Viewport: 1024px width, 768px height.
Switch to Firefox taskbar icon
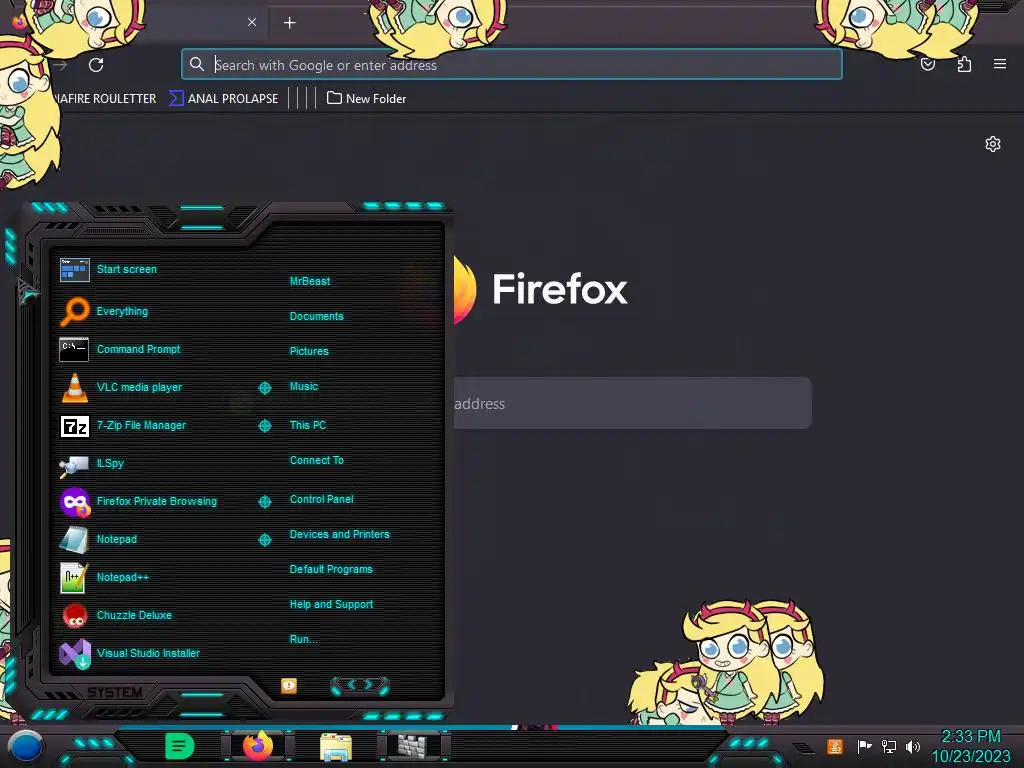click(x=257, y=746)
